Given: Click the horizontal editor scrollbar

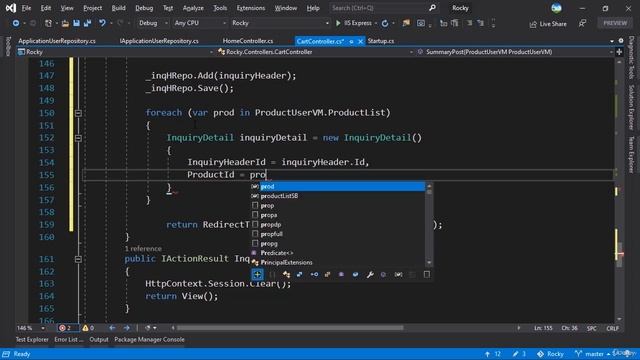Looking at the screenshot, I should pos(290,328).
